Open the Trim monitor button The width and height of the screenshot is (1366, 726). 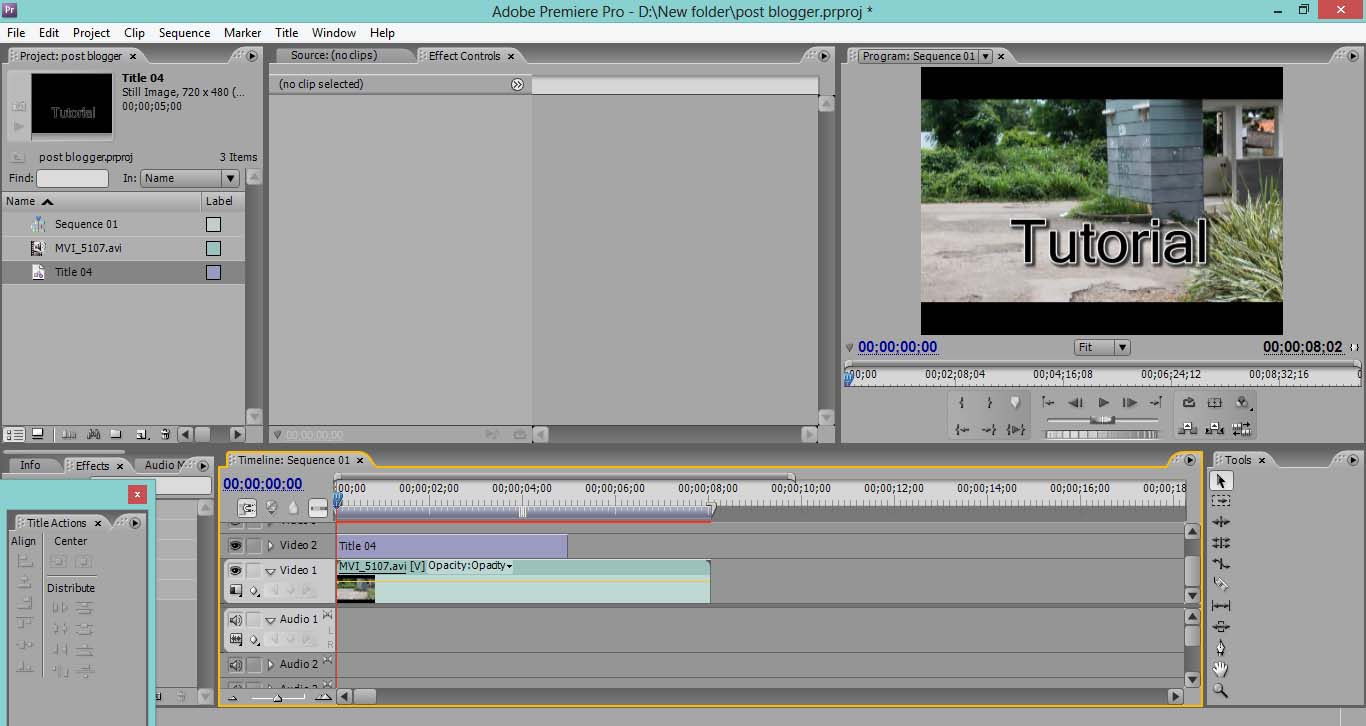pos(1242,429)
